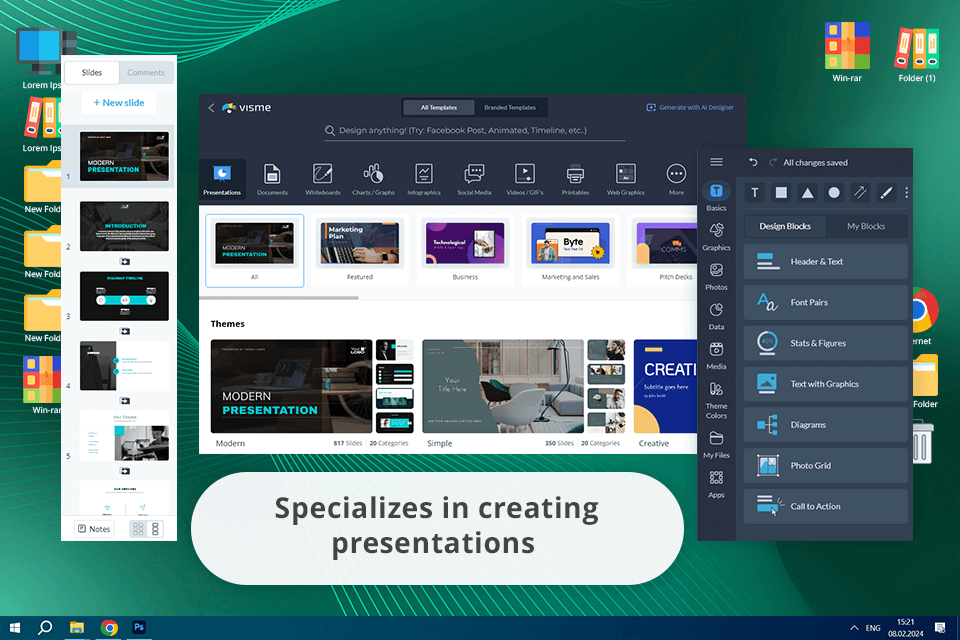Open the Slides tab
Viewport: 960px width, 640px height.
pyautogui.click(x=92, y=72)
